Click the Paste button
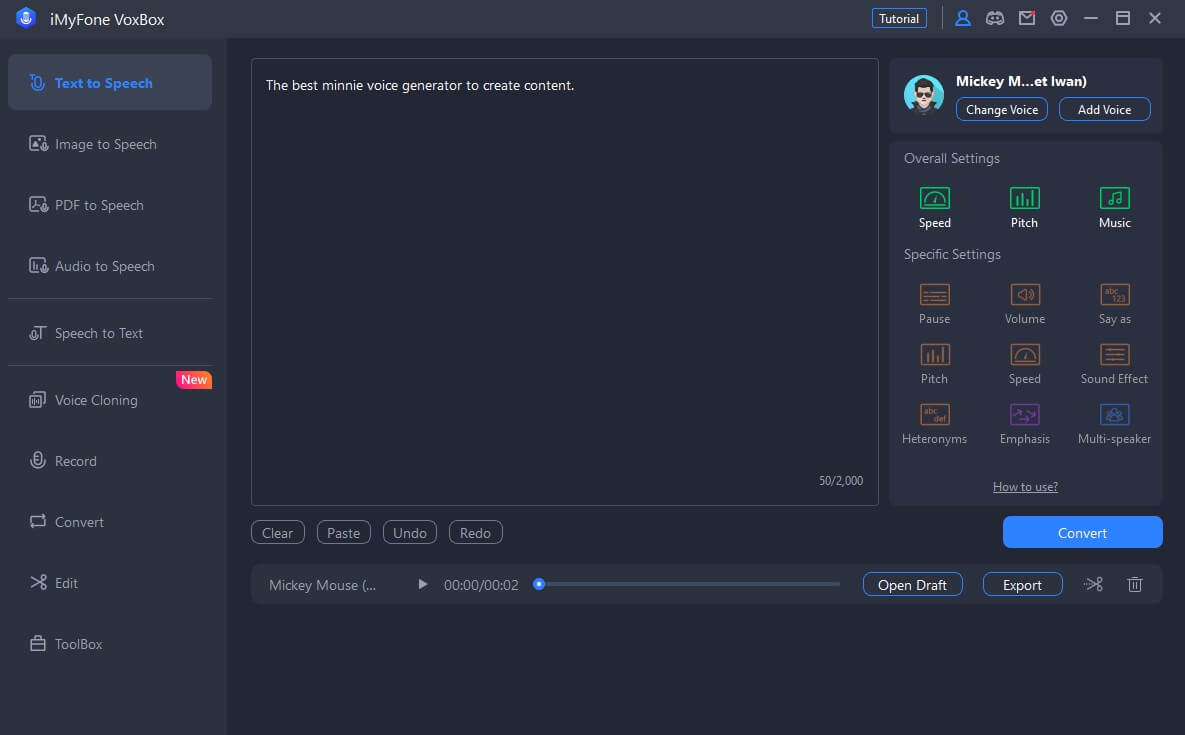 pyautogui.click(x=343, y=533)
